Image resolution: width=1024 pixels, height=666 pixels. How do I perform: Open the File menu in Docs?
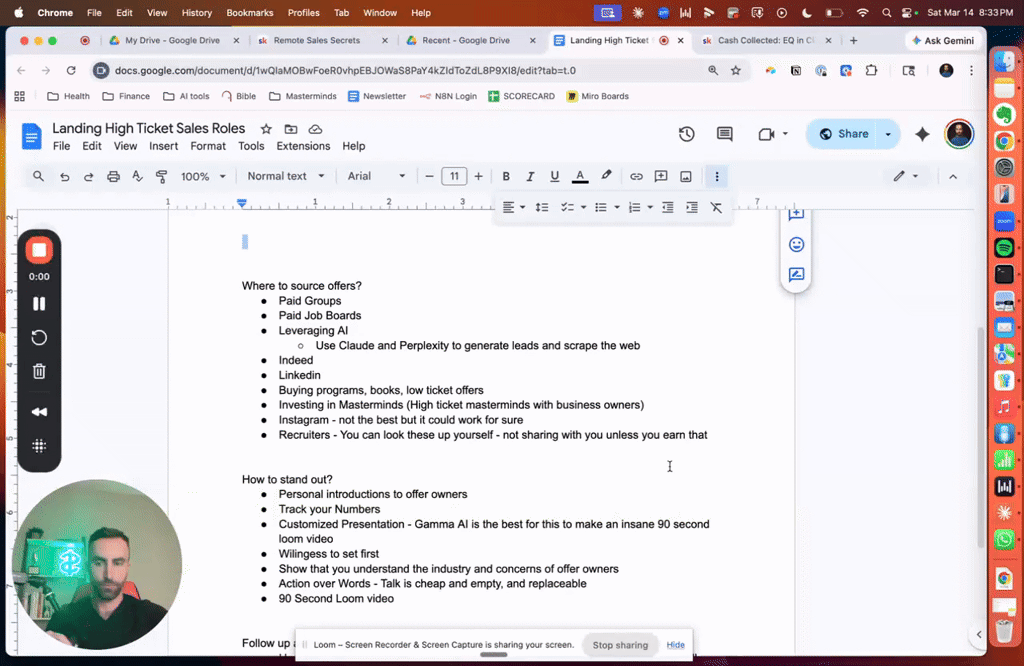(x=61, y=146)
